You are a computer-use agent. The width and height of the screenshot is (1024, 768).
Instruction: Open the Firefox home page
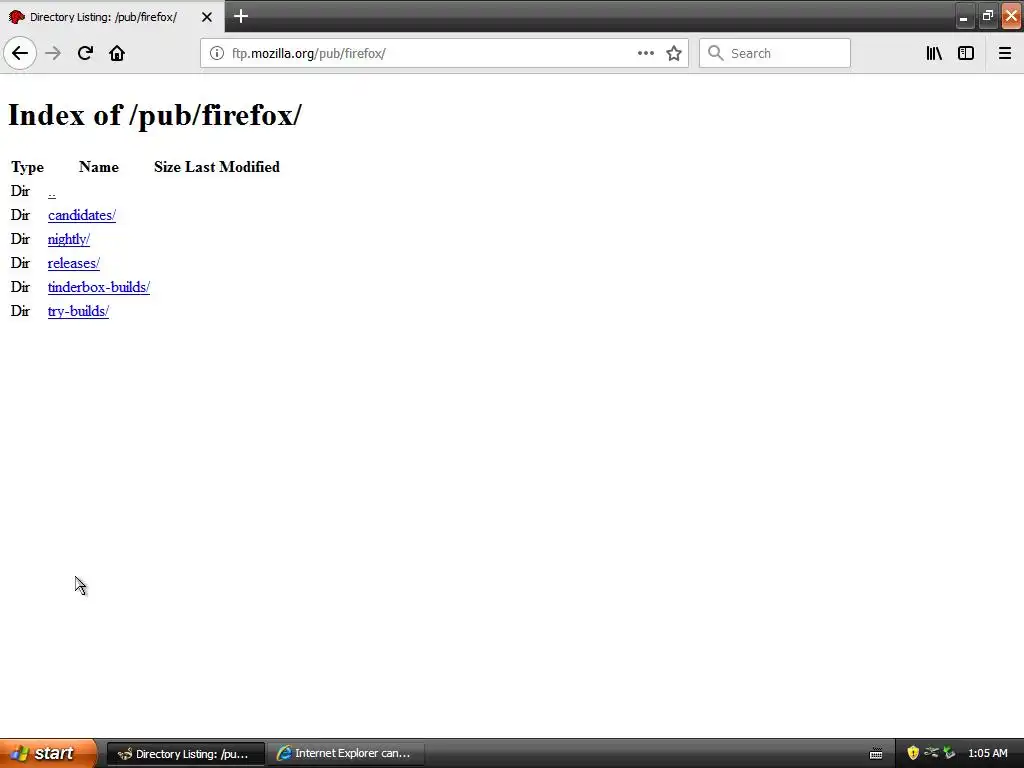117,53
